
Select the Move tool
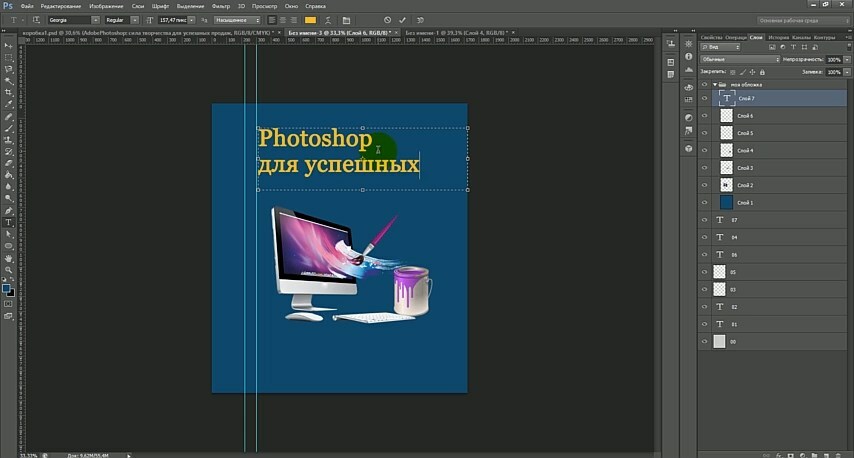(x=8, y=46)
